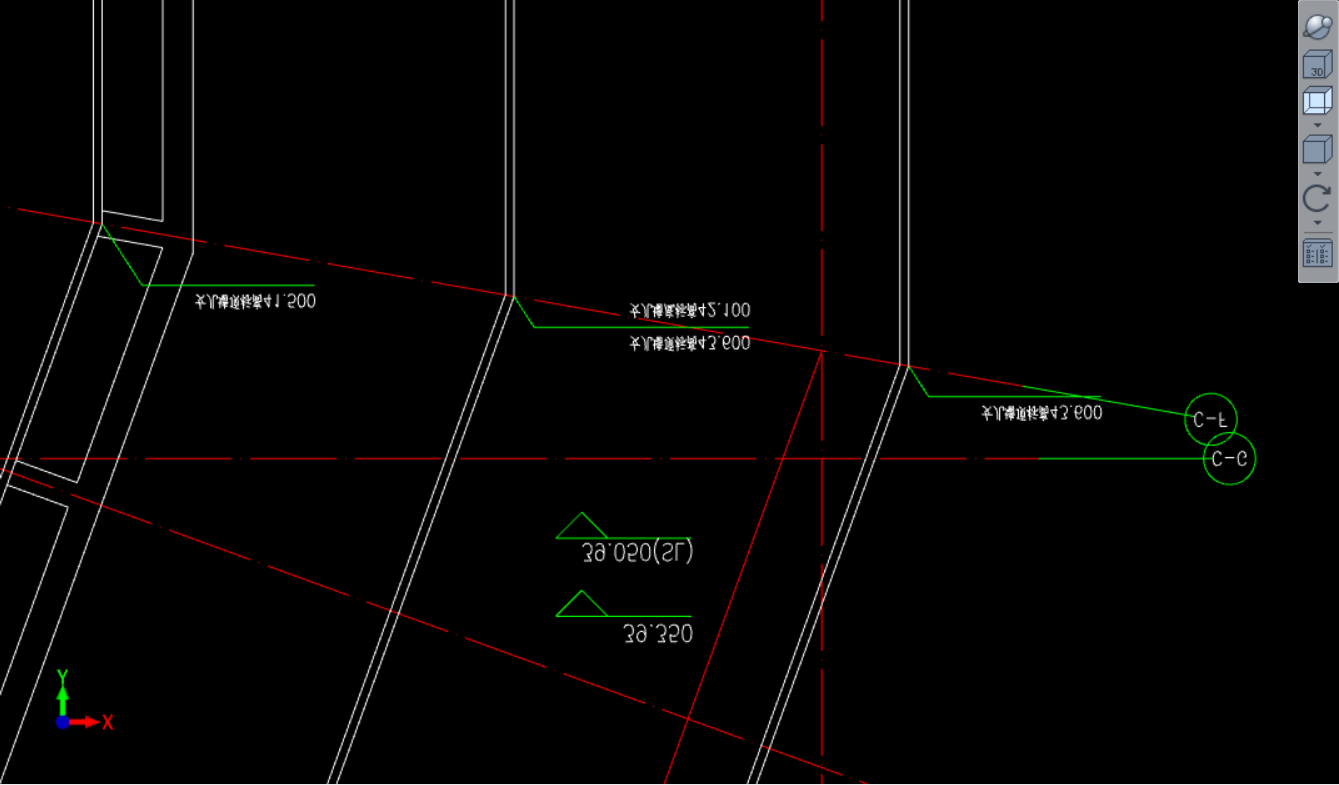Click the 36.350 elevation text
The height and width of the screenshot is (785, 1339).
tap(657, 634)
